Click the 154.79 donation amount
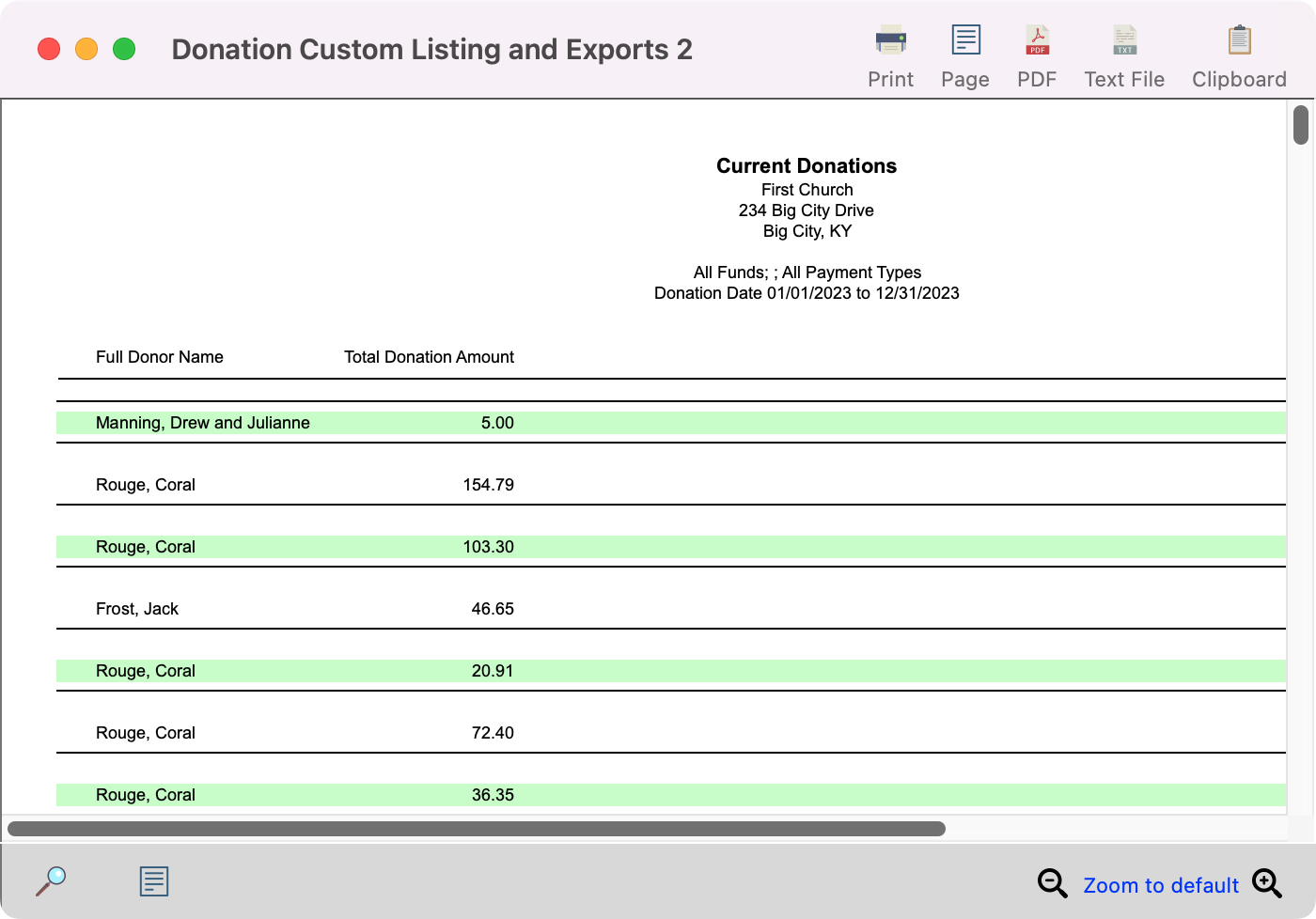Viewport: 1316px width, 919px height. tap(488, 485)
